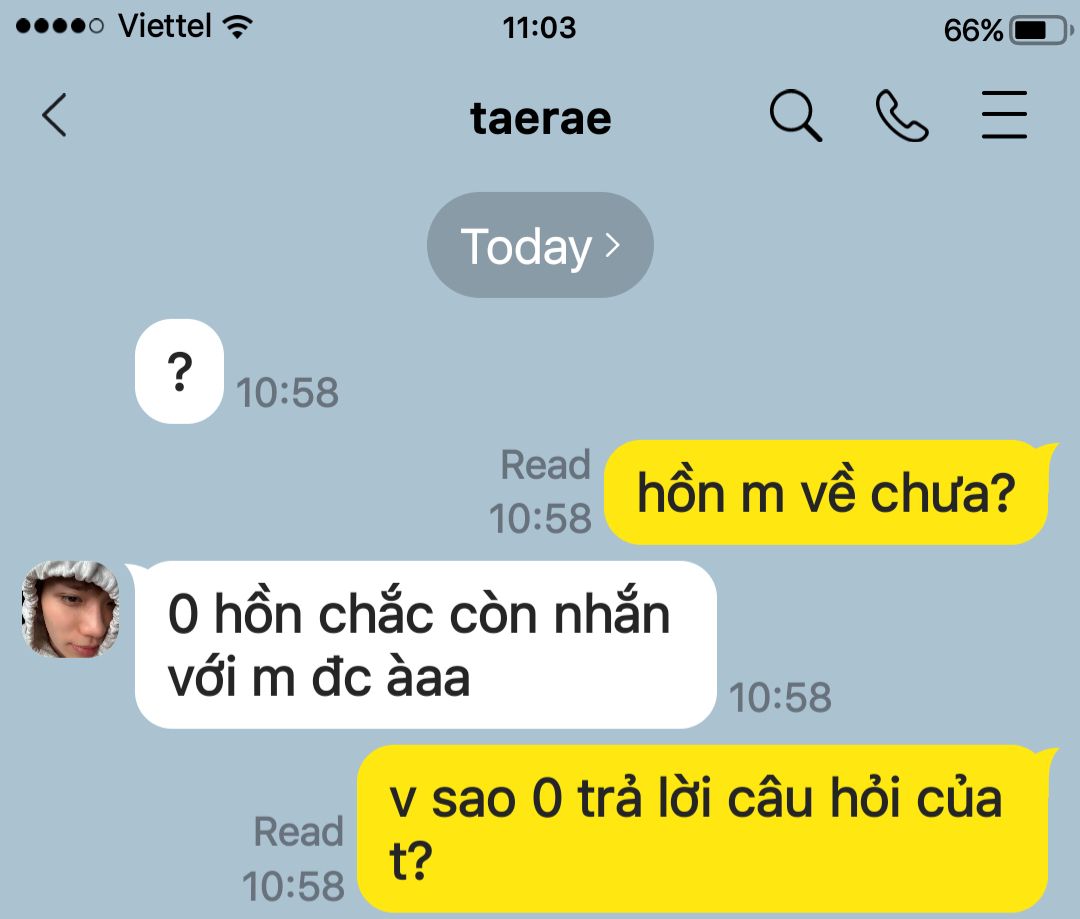Start a call with phone icon
The height and width of the screenshot is (919, 1080).
pyautogui.click(x=902, y=116)
